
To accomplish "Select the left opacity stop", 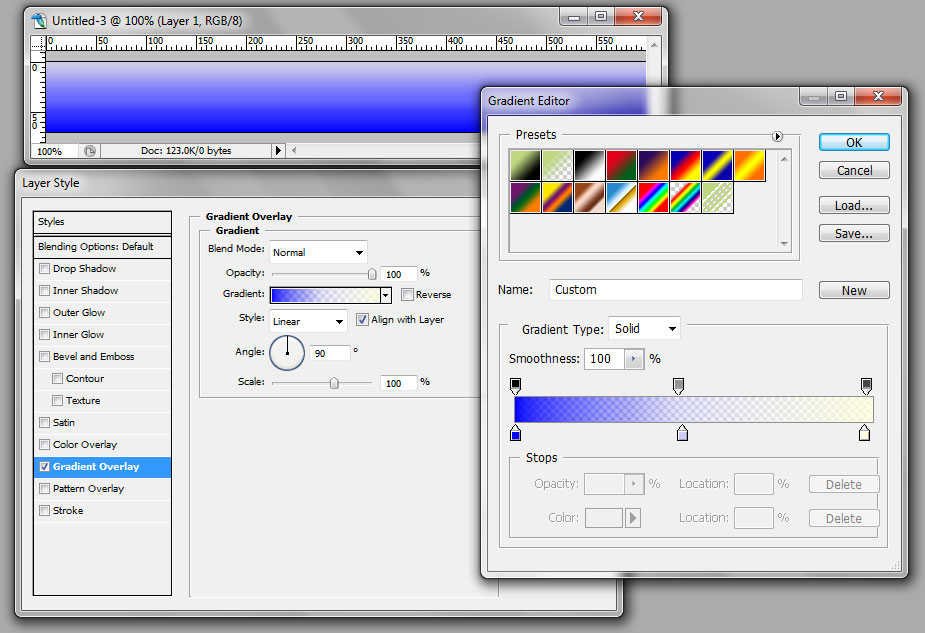I will click(516, 386).
